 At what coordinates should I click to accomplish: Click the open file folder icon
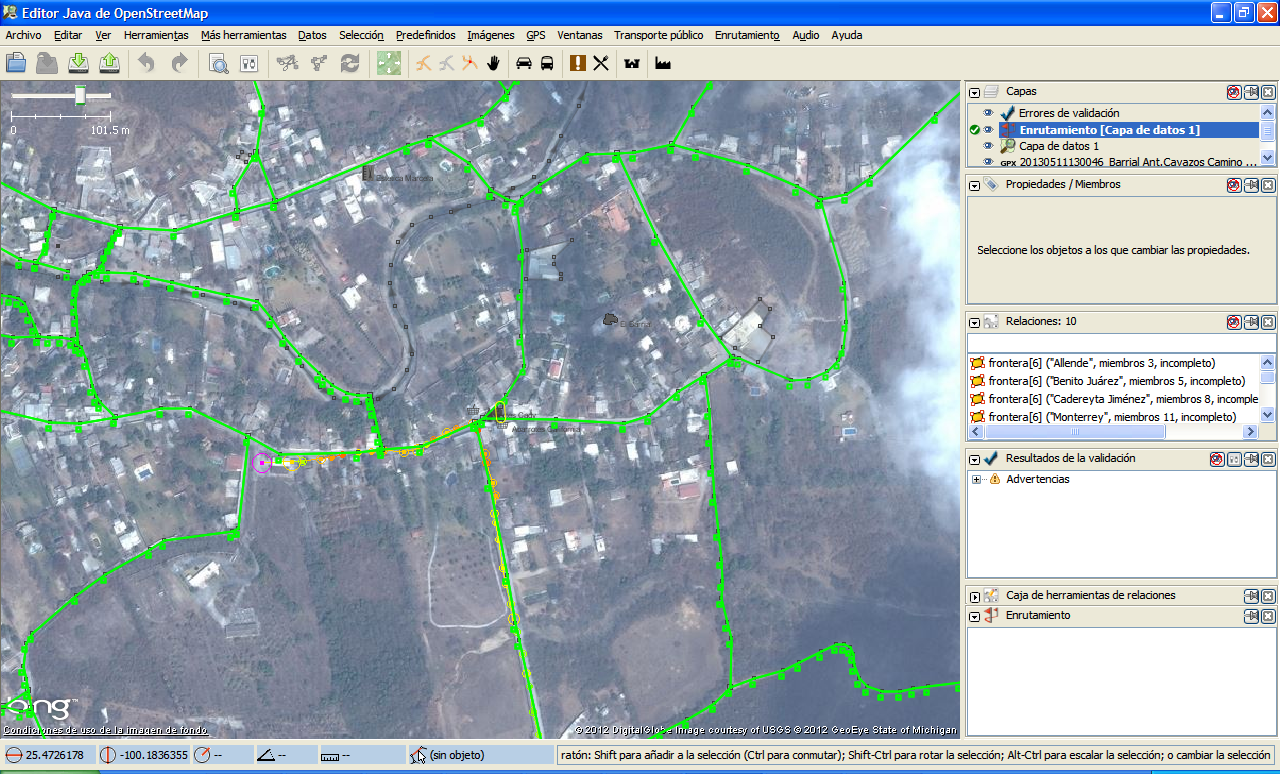click(x=16, y=63)
